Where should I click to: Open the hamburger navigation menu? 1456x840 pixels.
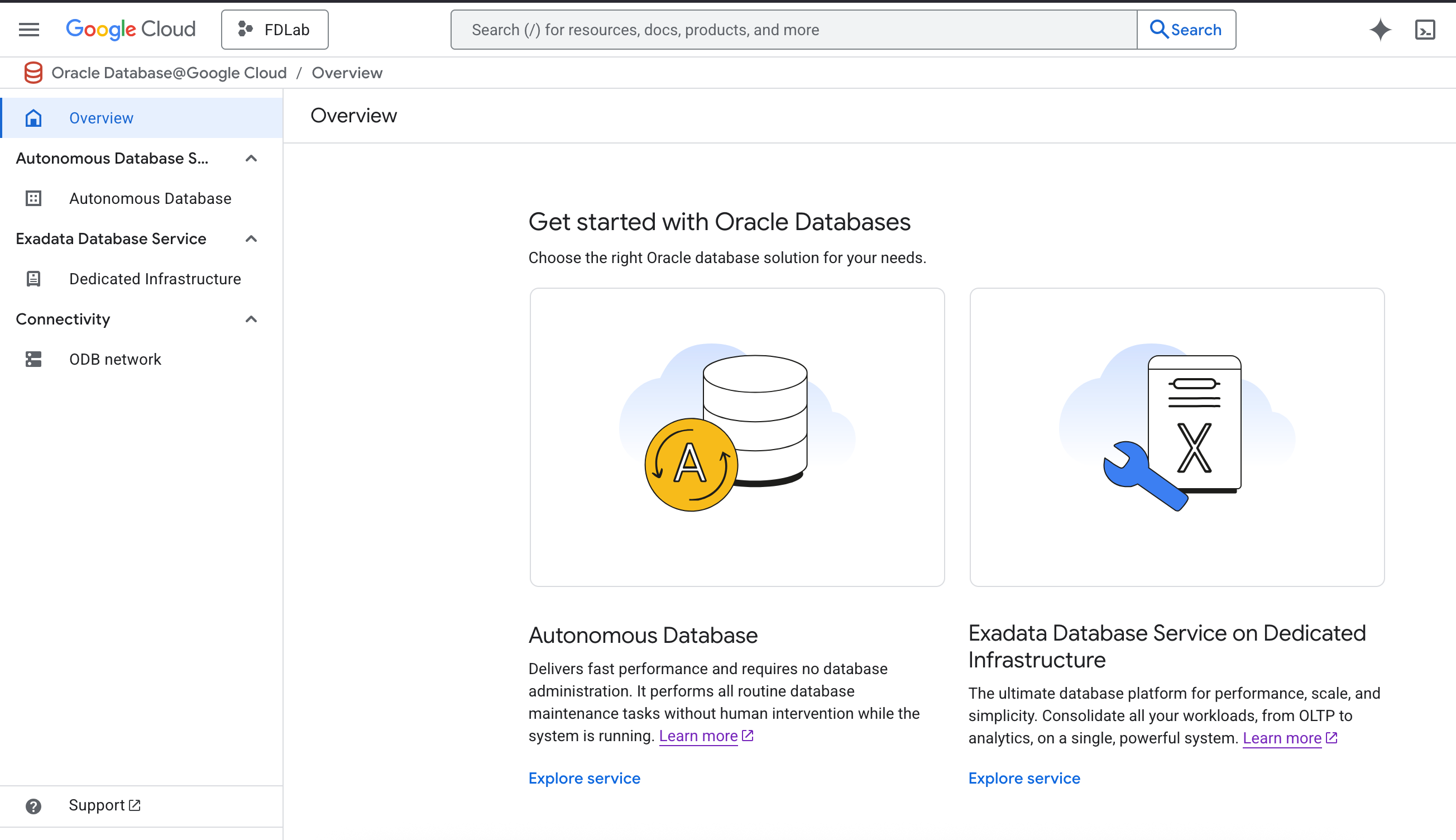coord(29,30)
